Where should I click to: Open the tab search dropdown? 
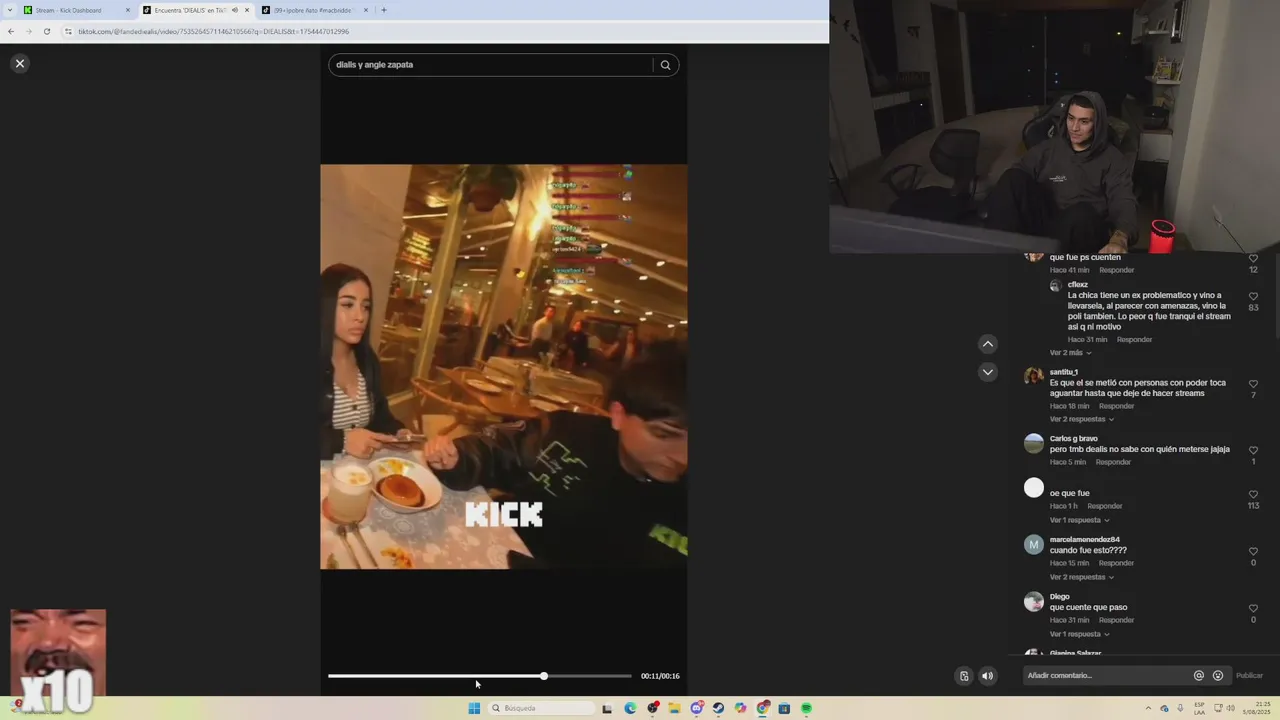point(9,10)
